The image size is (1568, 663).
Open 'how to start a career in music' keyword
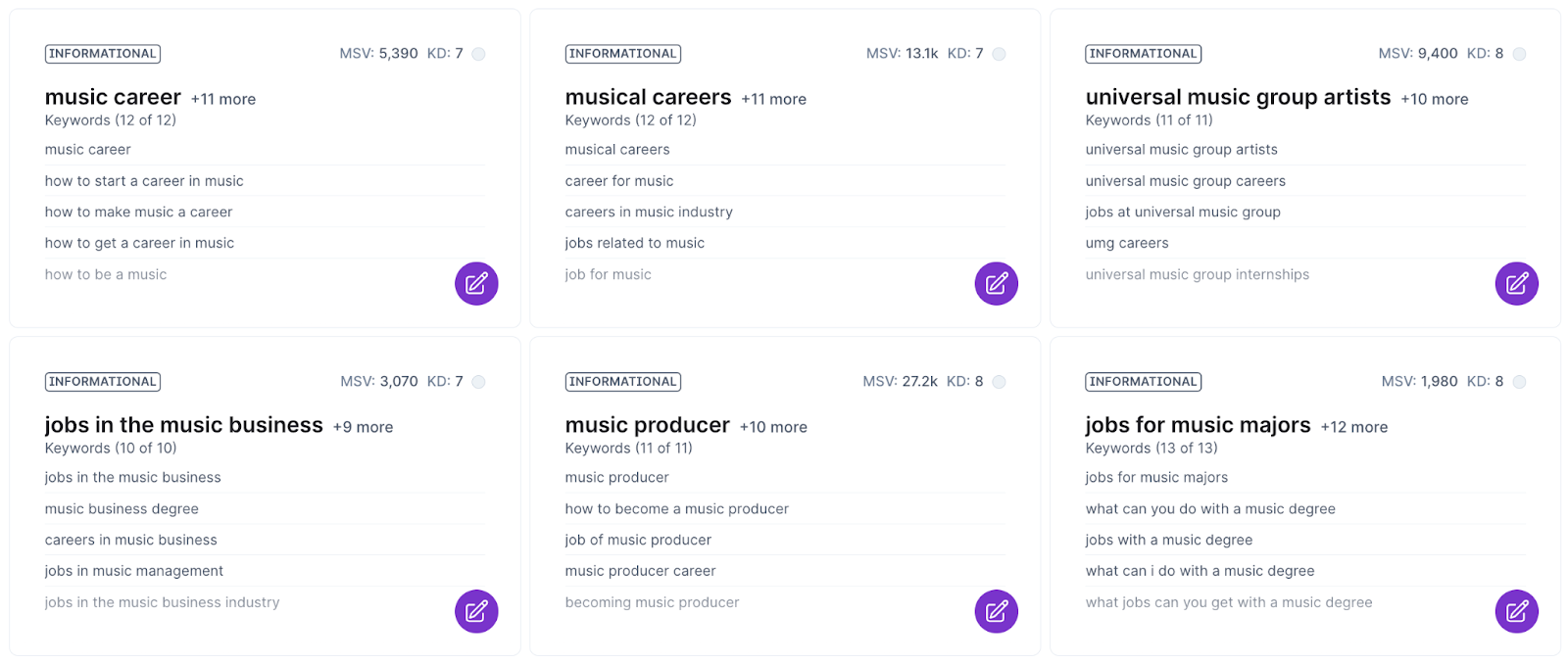click(144, 181)
